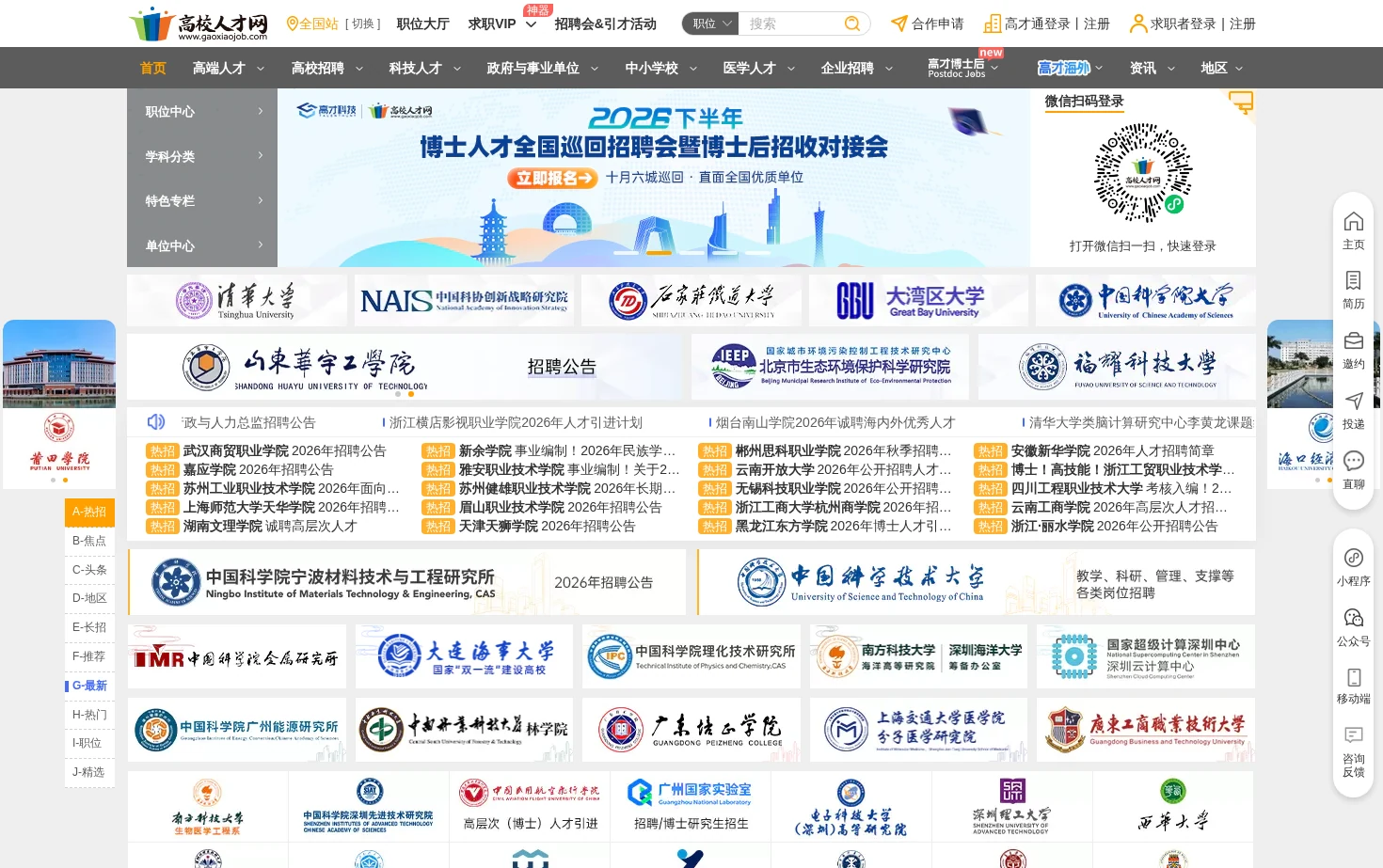
Task: Open 邀约 briefcase icon in right sidebar
Action: coord(1354,341)
